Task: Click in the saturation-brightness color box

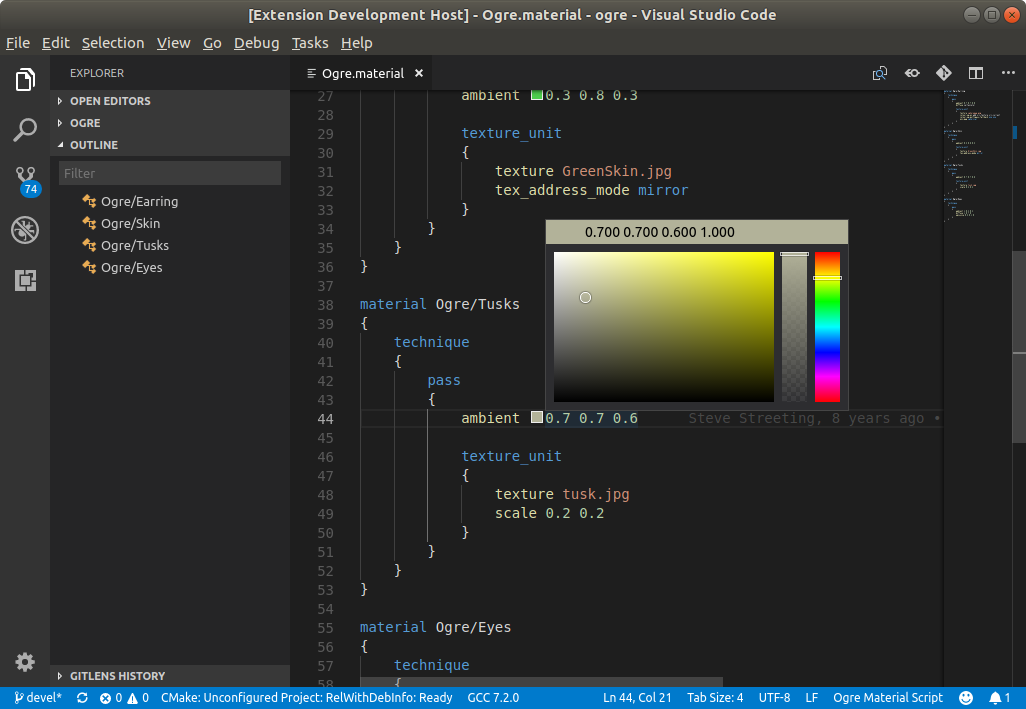Action: click(x=663, y=327)
